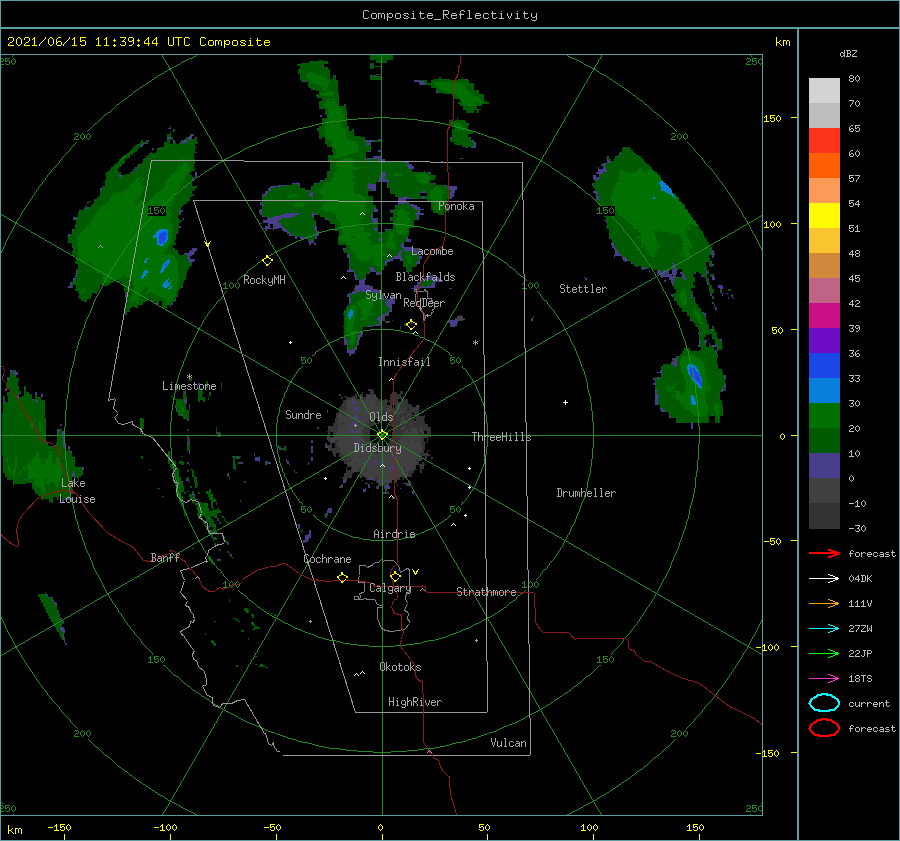Click the Sundre label on map
900x841 pixels.
303,415
